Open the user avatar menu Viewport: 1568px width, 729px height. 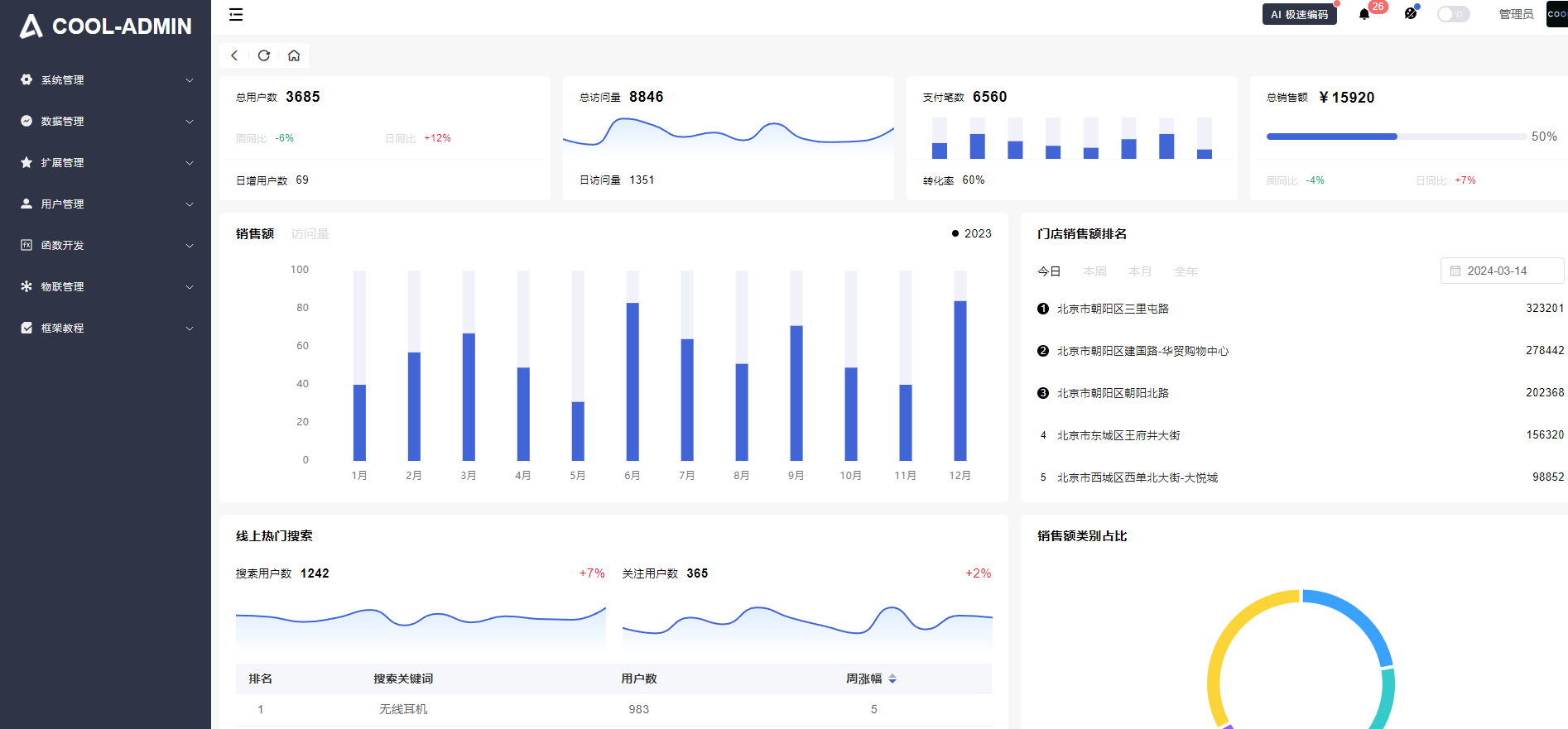[x=1556, y=14]
